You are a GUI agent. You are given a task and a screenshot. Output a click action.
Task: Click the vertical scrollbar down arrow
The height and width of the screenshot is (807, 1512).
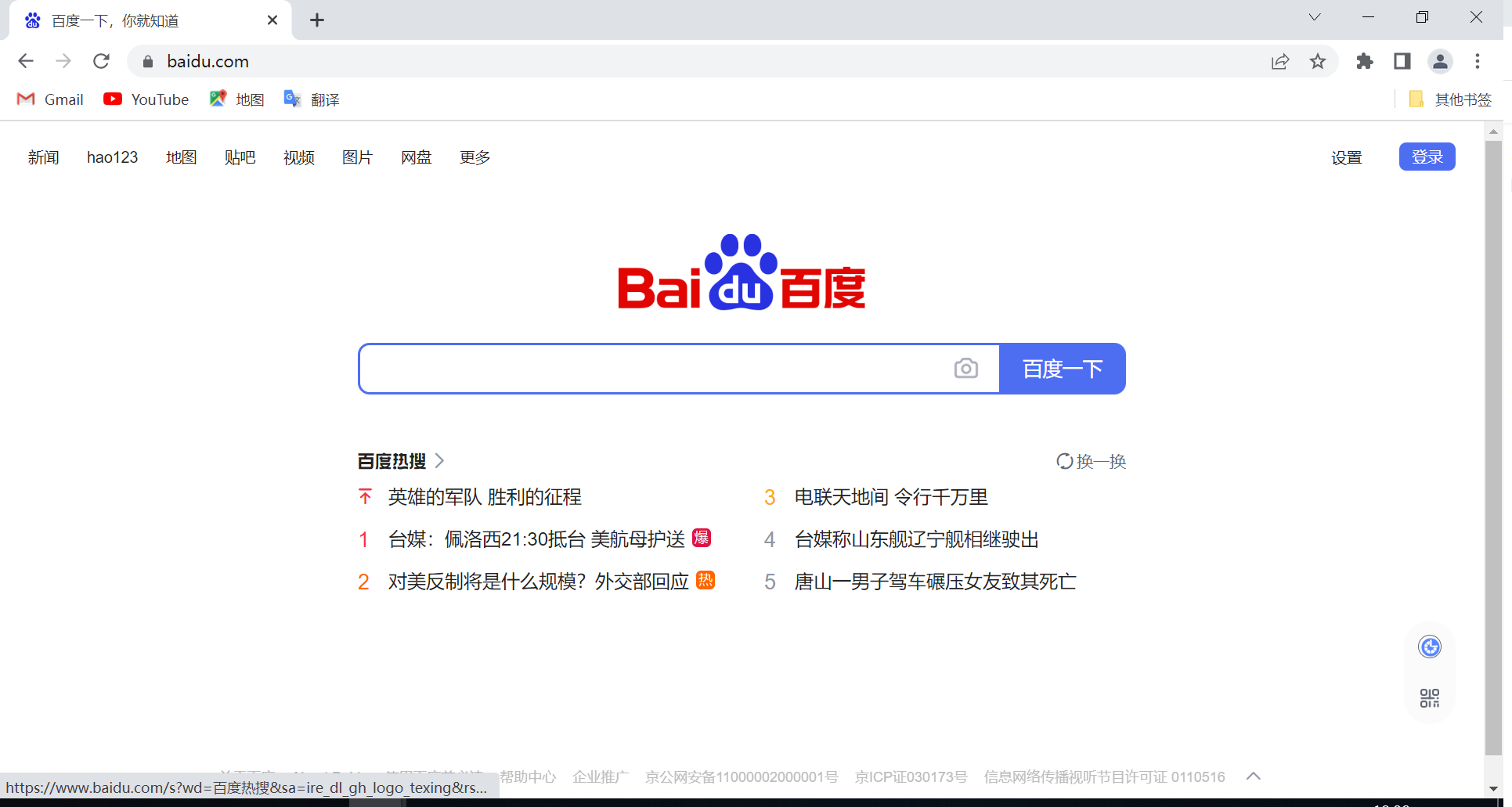(x=1493, y=788)
